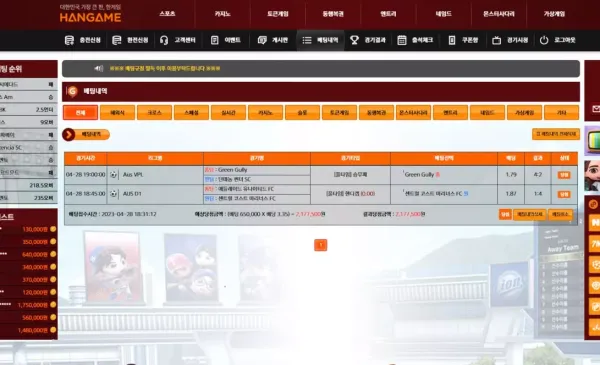
Task: Click the odds value 1.79
Action: (511, 174)
